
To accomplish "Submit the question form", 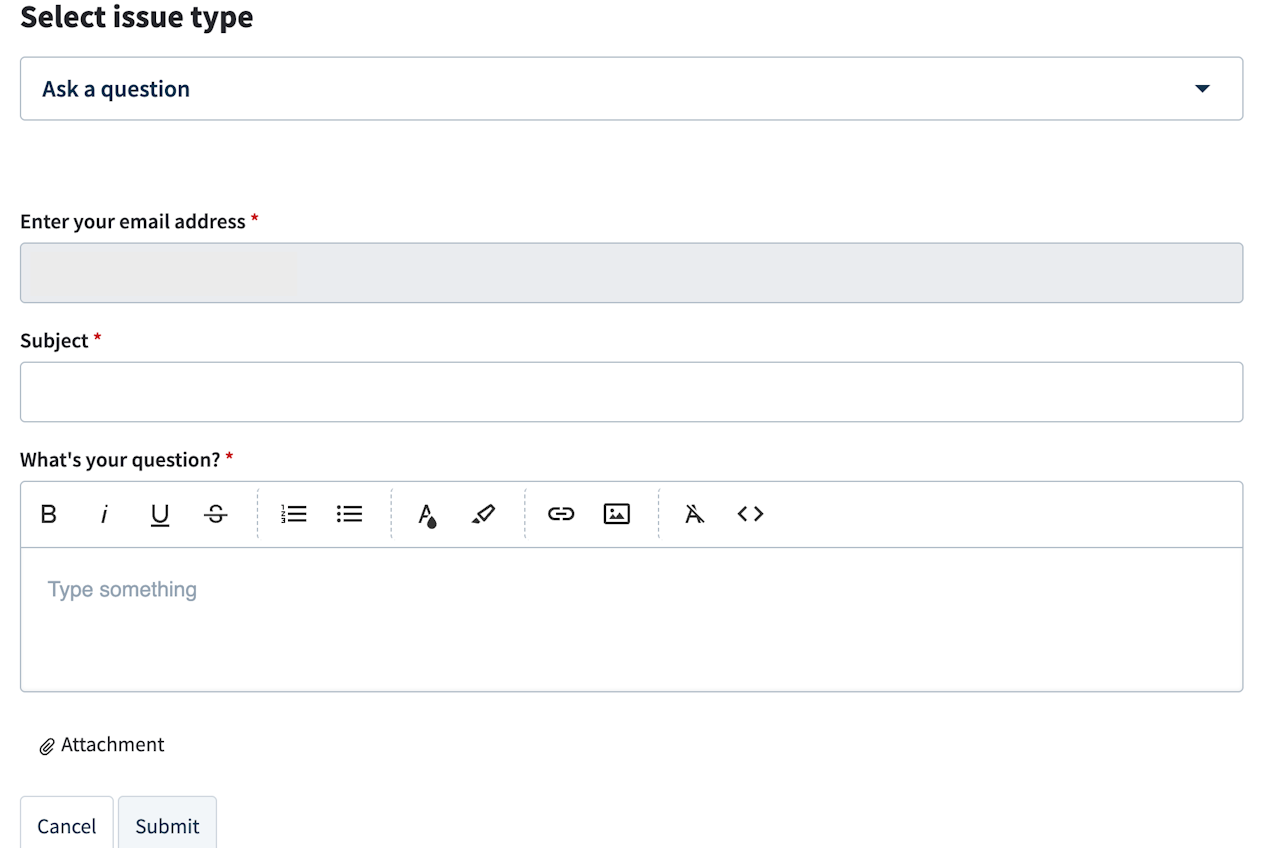I will pos(167,825).
